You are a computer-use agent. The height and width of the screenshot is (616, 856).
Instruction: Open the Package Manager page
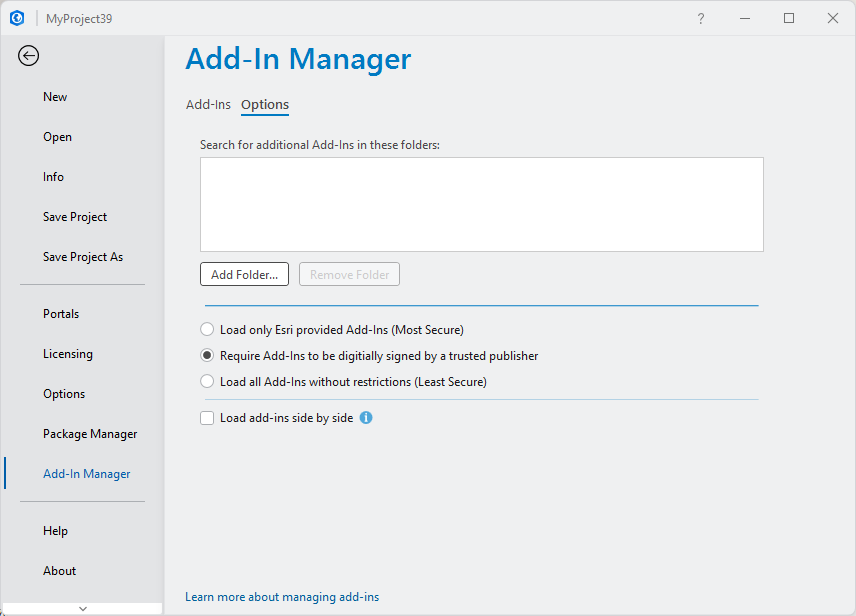pyautogui.click(x=90, y=434)
